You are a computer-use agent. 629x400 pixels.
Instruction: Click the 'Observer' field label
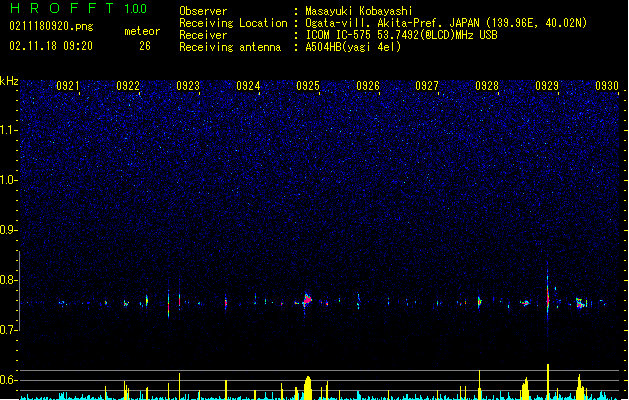(203, 11)
